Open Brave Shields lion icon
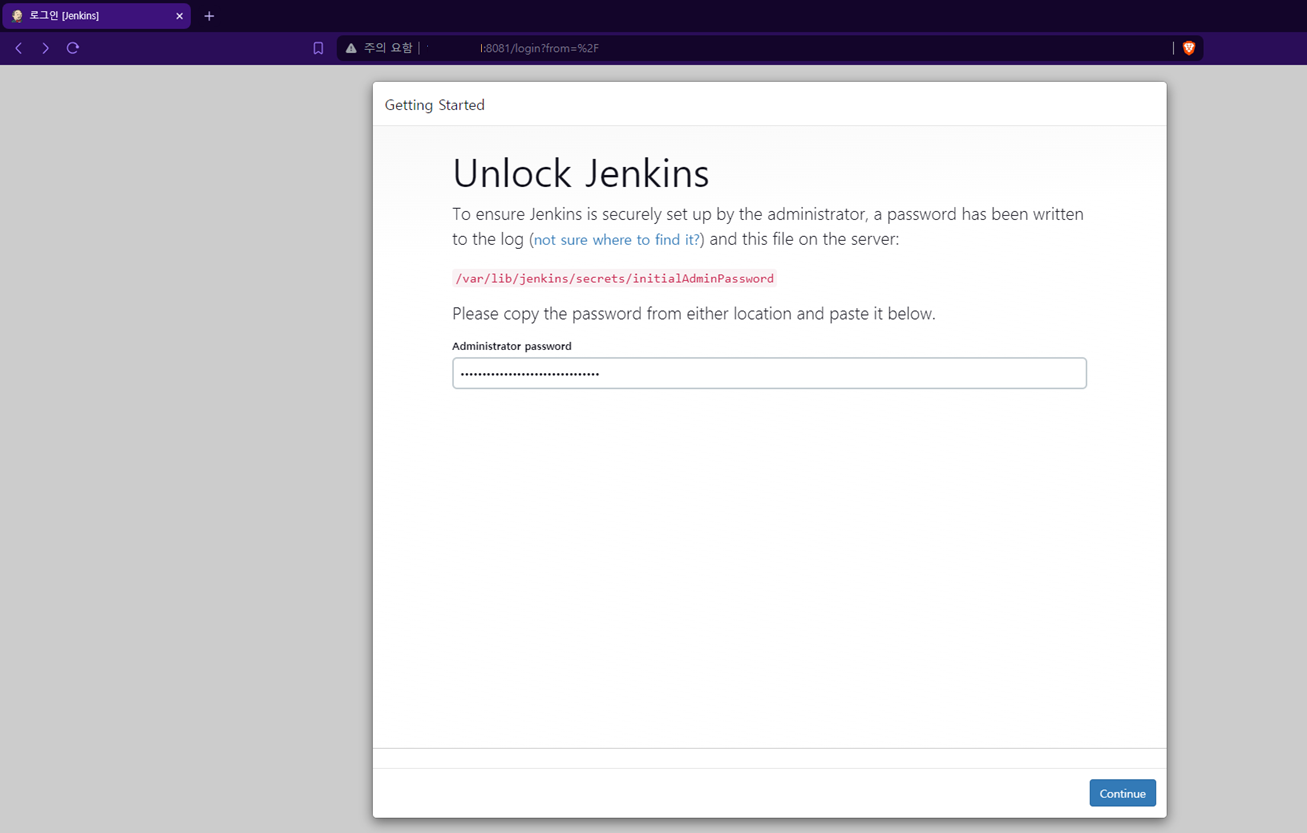The image size is (1307, 833). click(1189, 48)
